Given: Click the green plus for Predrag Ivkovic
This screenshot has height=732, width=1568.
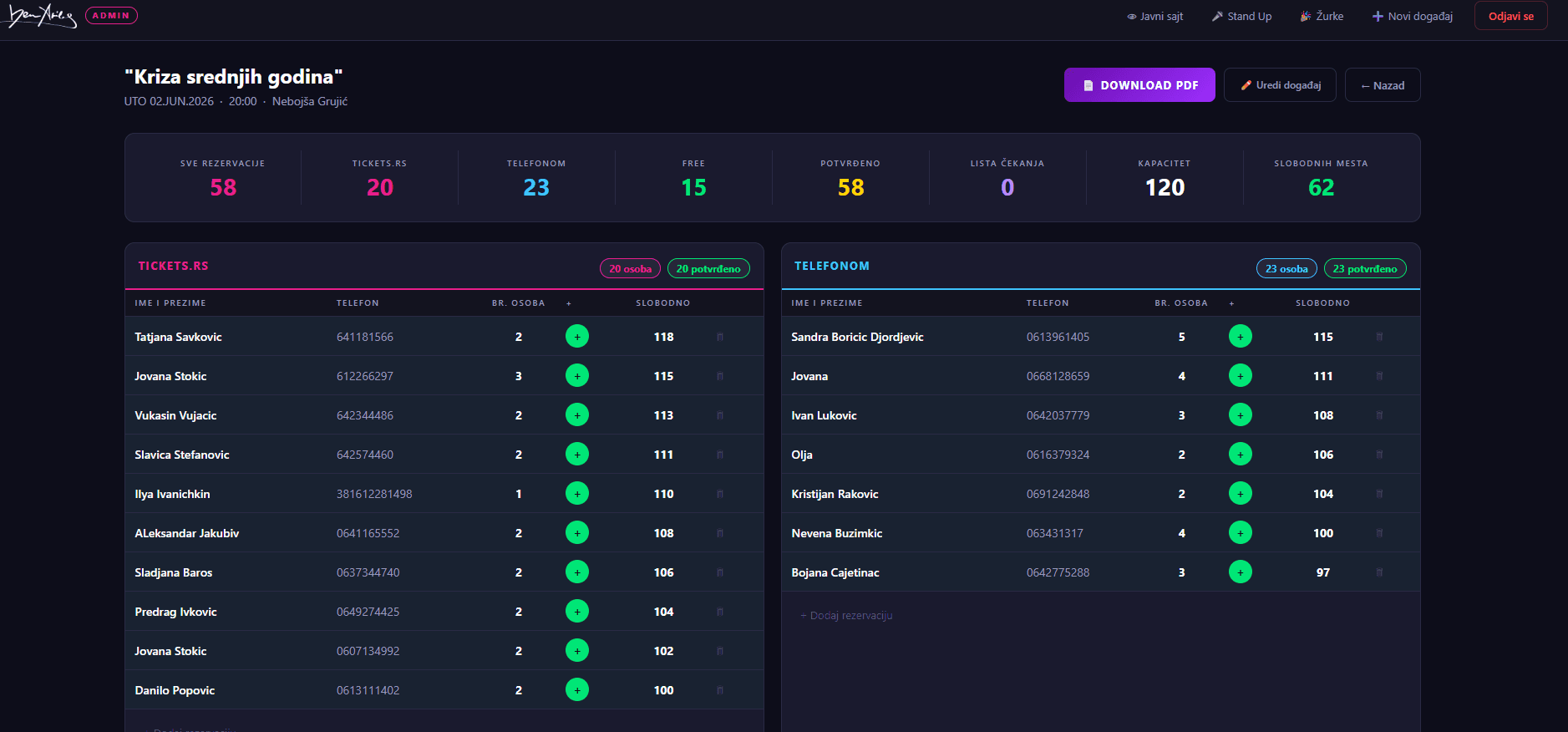Looking at the screenshot, I should click(x=577, y=611).
